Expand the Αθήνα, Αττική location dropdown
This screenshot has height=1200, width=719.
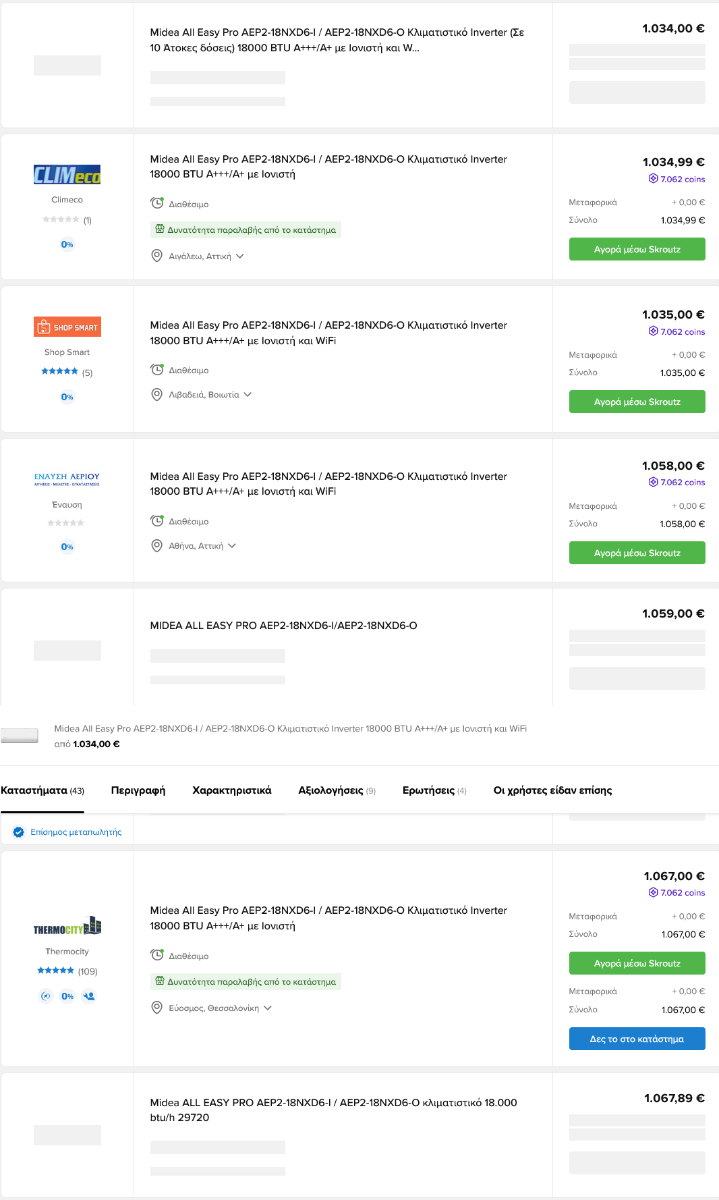[232, 546]
